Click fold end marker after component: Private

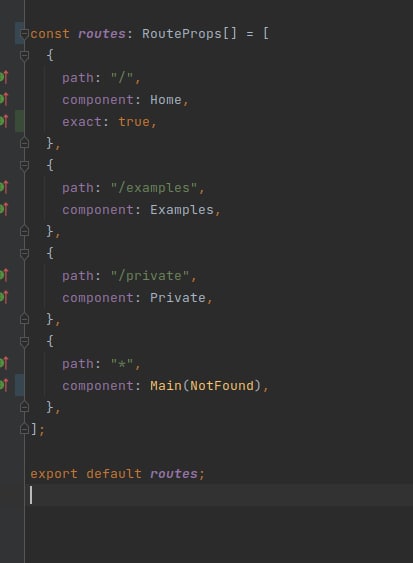click(24, 319)
